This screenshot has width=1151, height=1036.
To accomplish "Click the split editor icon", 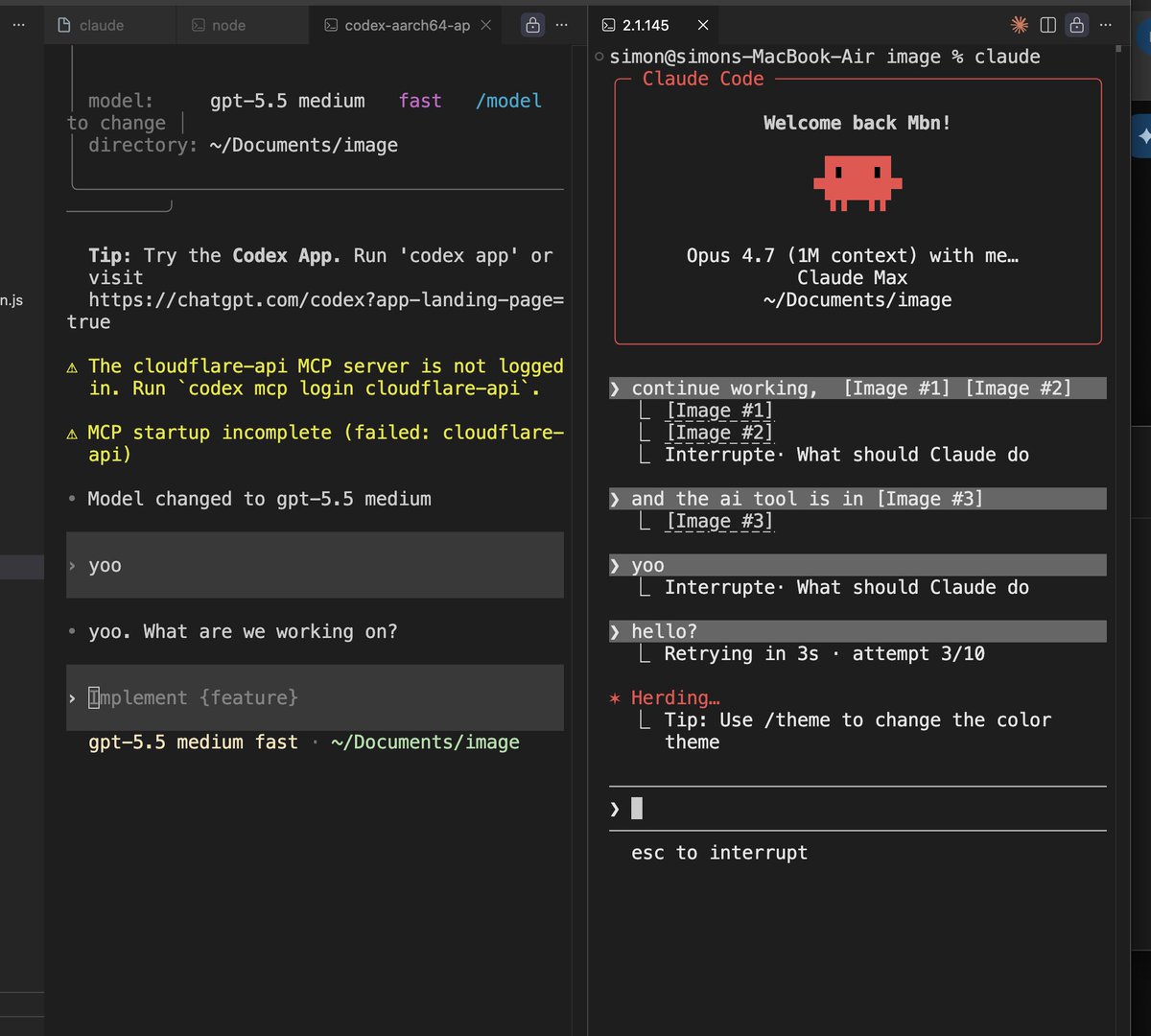I will click(1048, 25).
